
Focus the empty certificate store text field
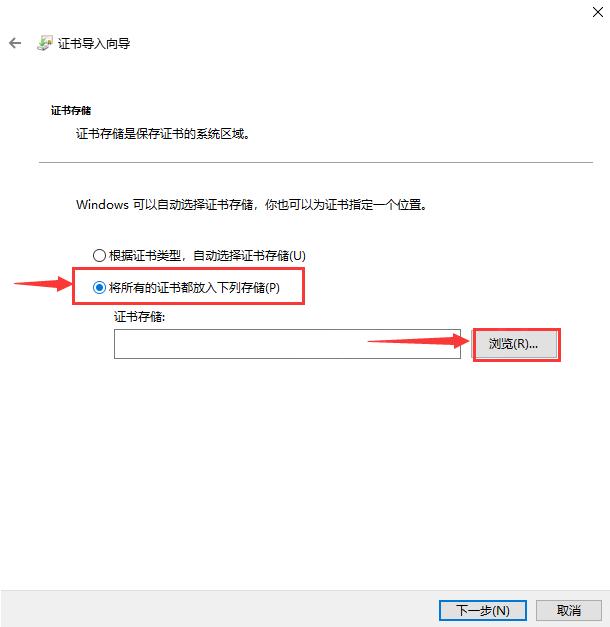[x=287, y=344]
